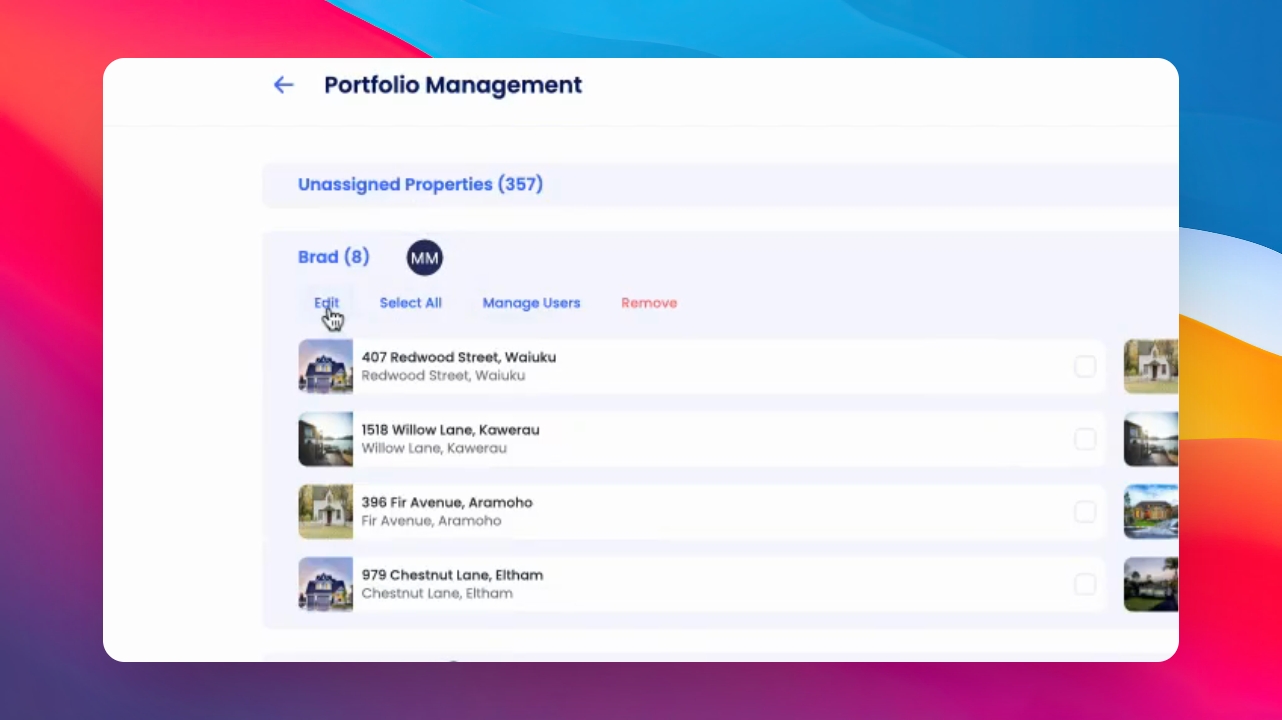Click Select All for Brad's properties

(410, 303)
